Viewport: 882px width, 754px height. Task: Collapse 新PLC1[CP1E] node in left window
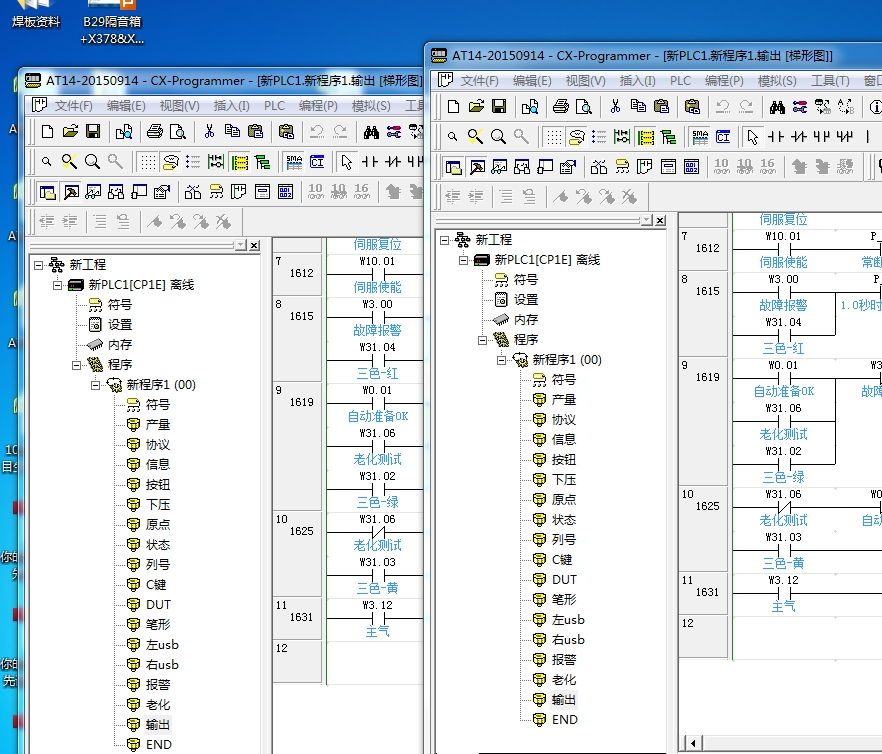(x=57, y=285)
